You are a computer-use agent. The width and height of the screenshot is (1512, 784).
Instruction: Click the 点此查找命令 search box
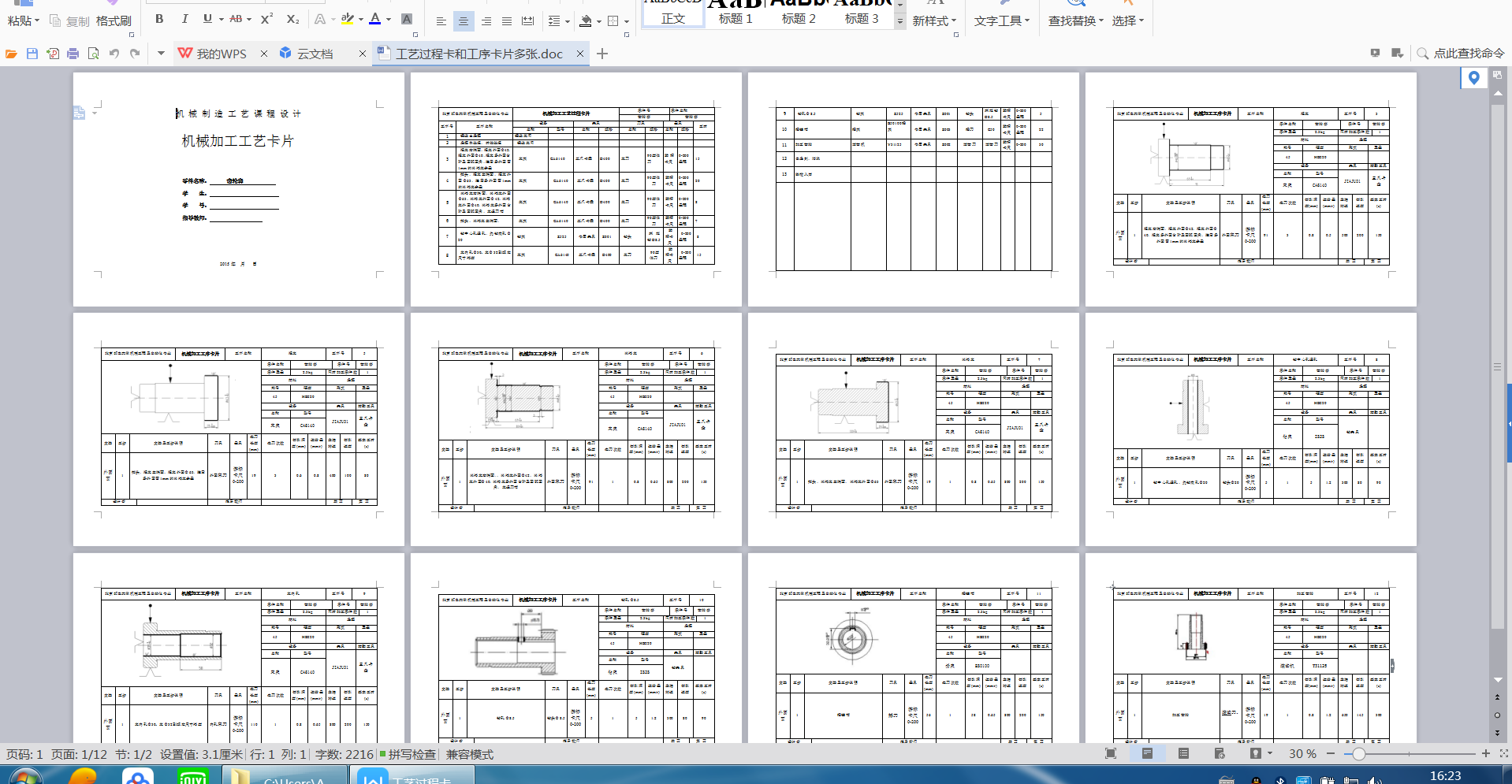(1461, 54)
